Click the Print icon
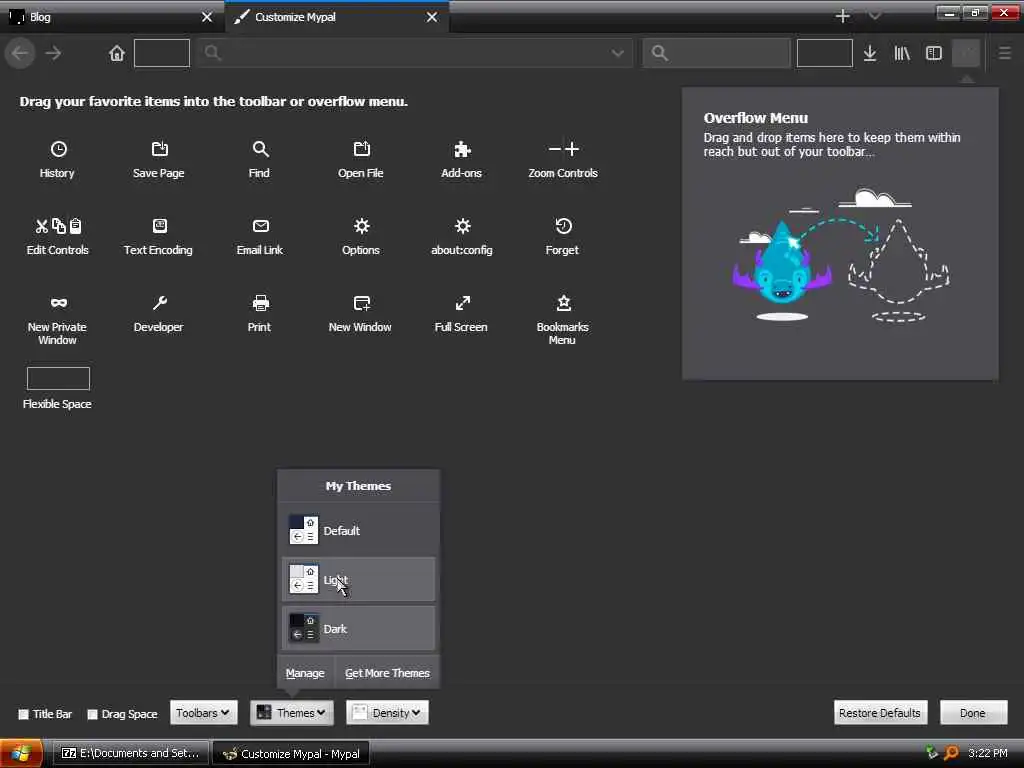Screen dimensions: 1024x768 coord(260,303)
